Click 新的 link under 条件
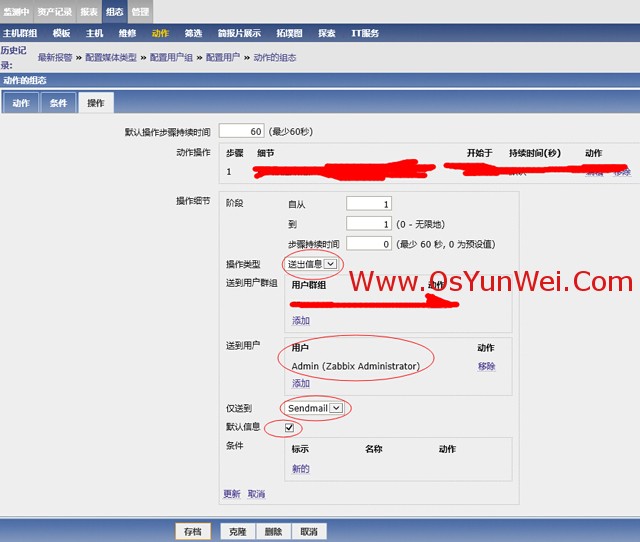 tap(301, 469)
